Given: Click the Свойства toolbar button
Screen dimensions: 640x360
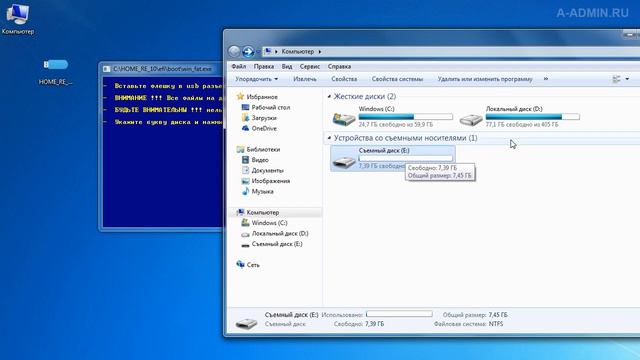Looking at the screenshot, I should pyautogui.click(x=344, y=79).
